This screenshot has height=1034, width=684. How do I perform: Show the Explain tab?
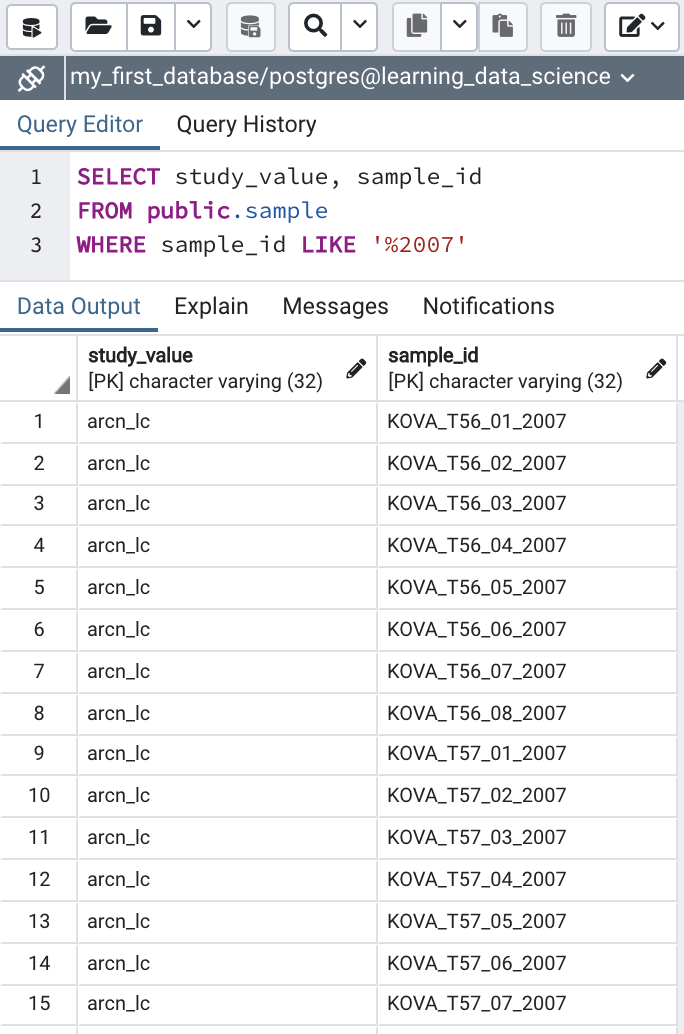211,306
